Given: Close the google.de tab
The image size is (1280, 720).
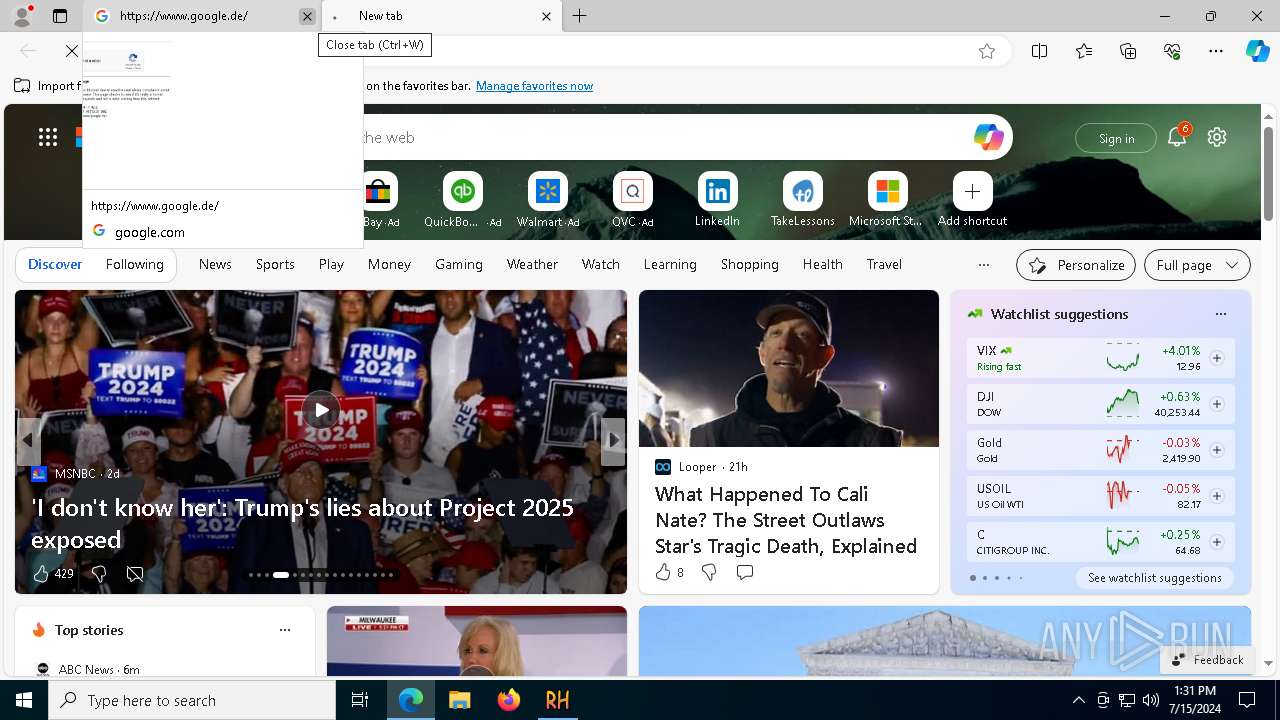Looking at the screenshot, I should (x=307, y=16).
